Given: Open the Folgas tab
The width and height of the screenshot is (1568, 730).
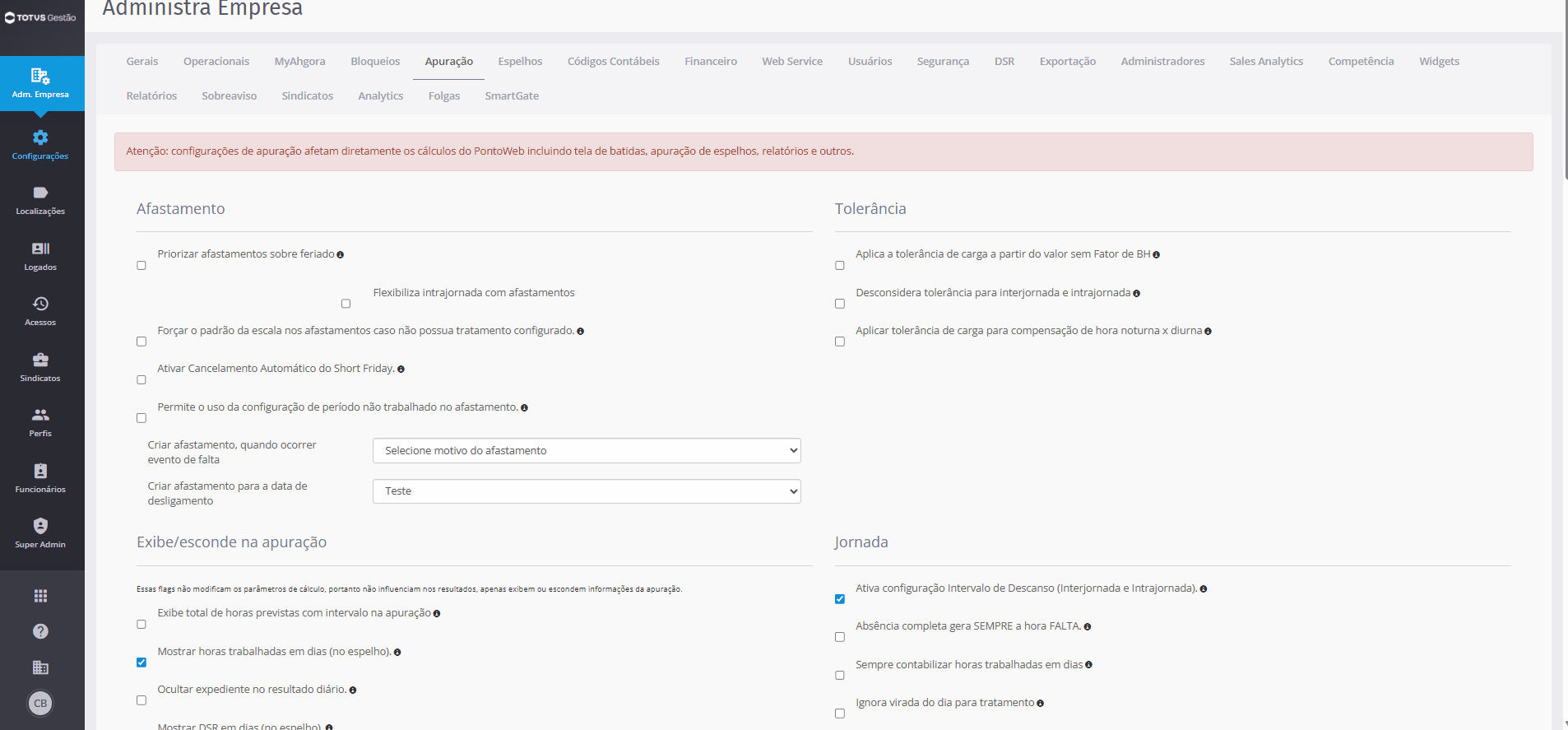Looking at the screenshot, I should 444,96.
